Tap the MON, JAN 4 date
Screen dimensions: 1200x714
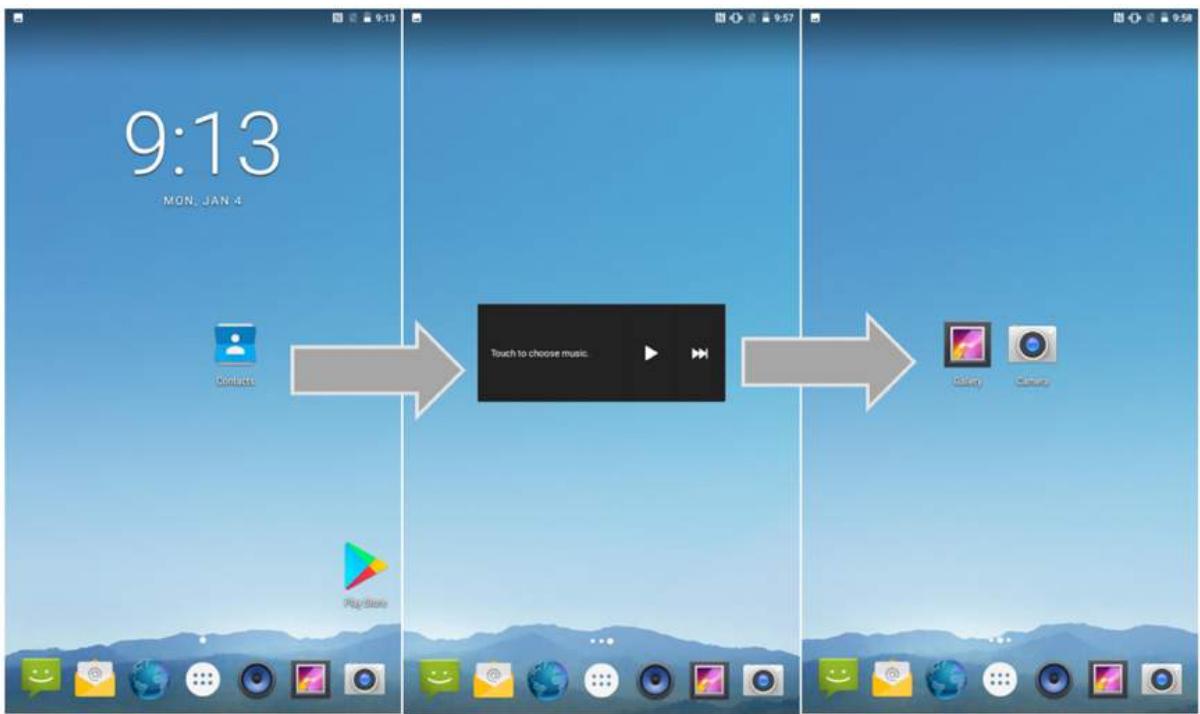(203, 201)
